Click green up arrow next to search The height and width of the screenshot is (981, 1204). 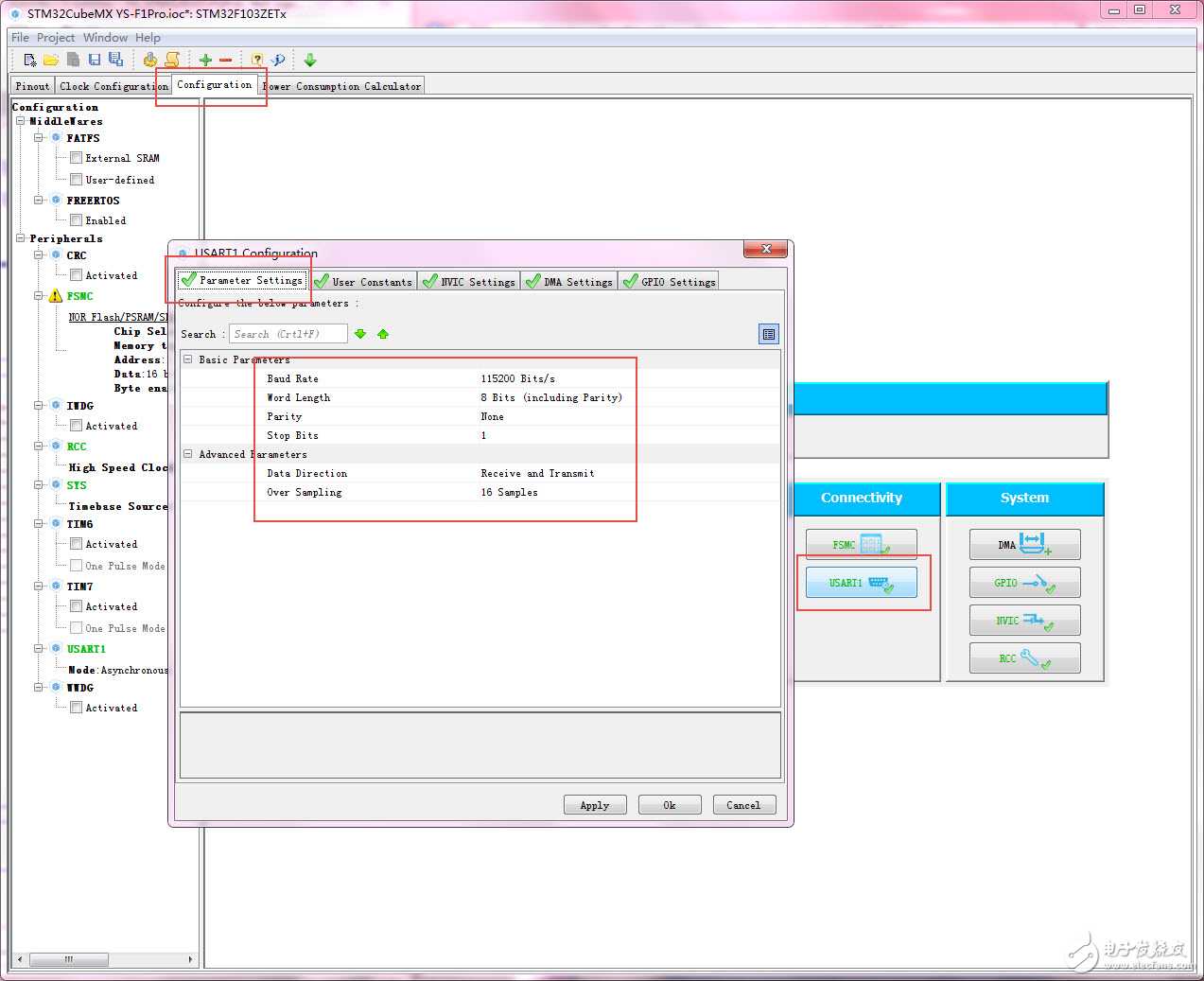click(x=383, y=334)
